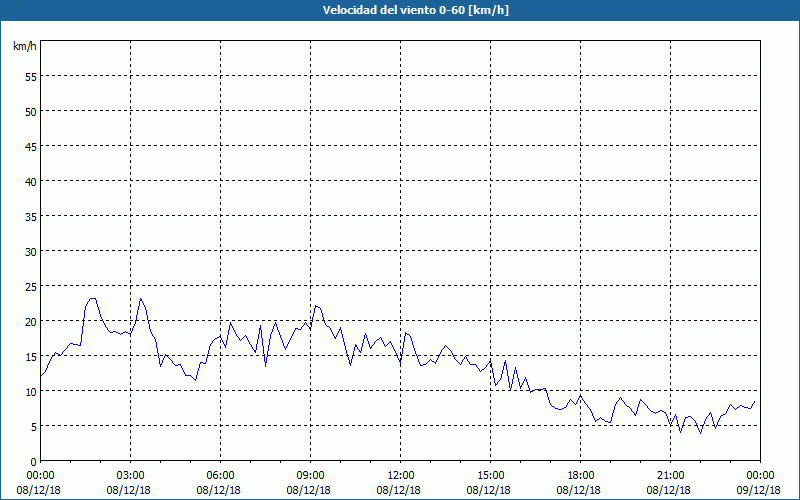Viewport: 800px width, 500px height.
Task: Click the "08/12/18" date under 12:00
Action: click(x=398, y=490)
